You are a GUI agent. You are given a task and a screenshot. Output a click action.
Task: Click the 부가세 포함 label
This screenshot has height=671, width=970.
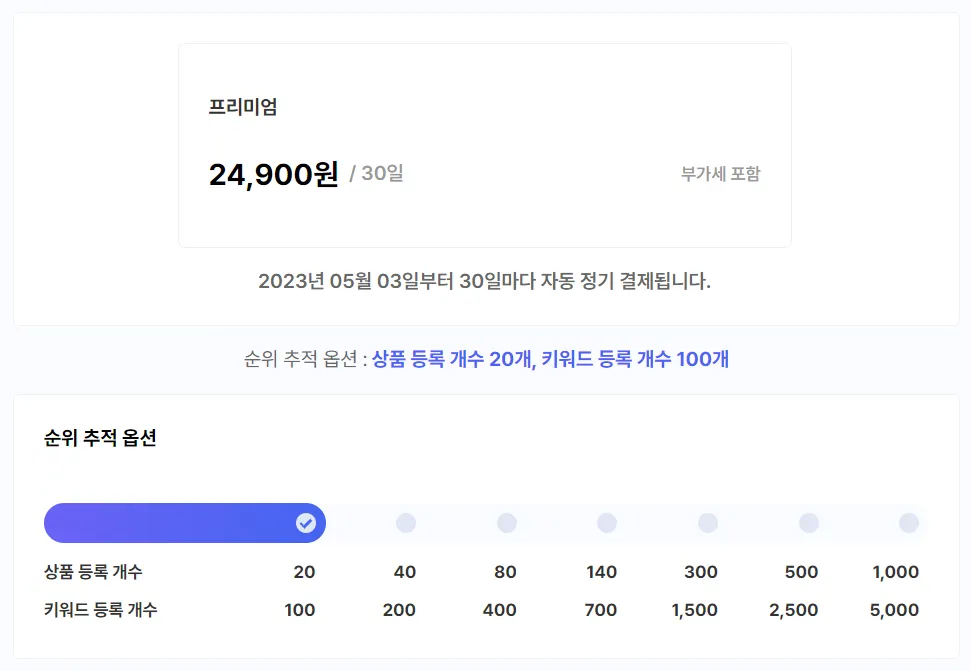click(720, 174)
